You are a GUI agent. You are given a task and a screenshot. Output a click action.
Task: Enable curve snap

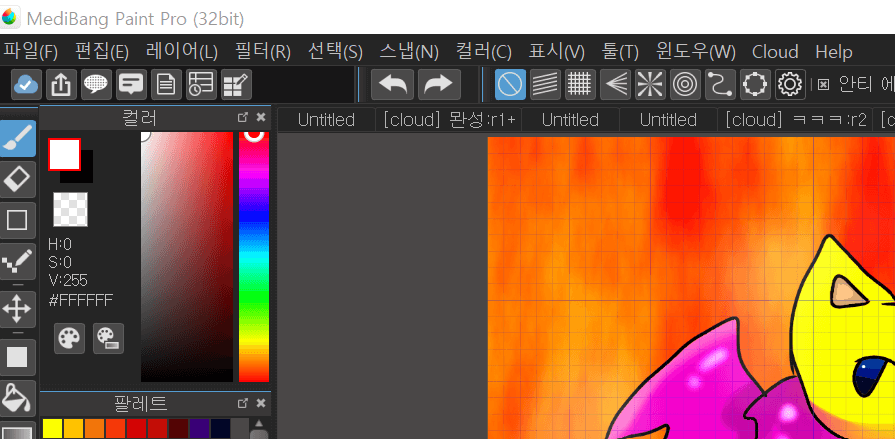[720, 84]
